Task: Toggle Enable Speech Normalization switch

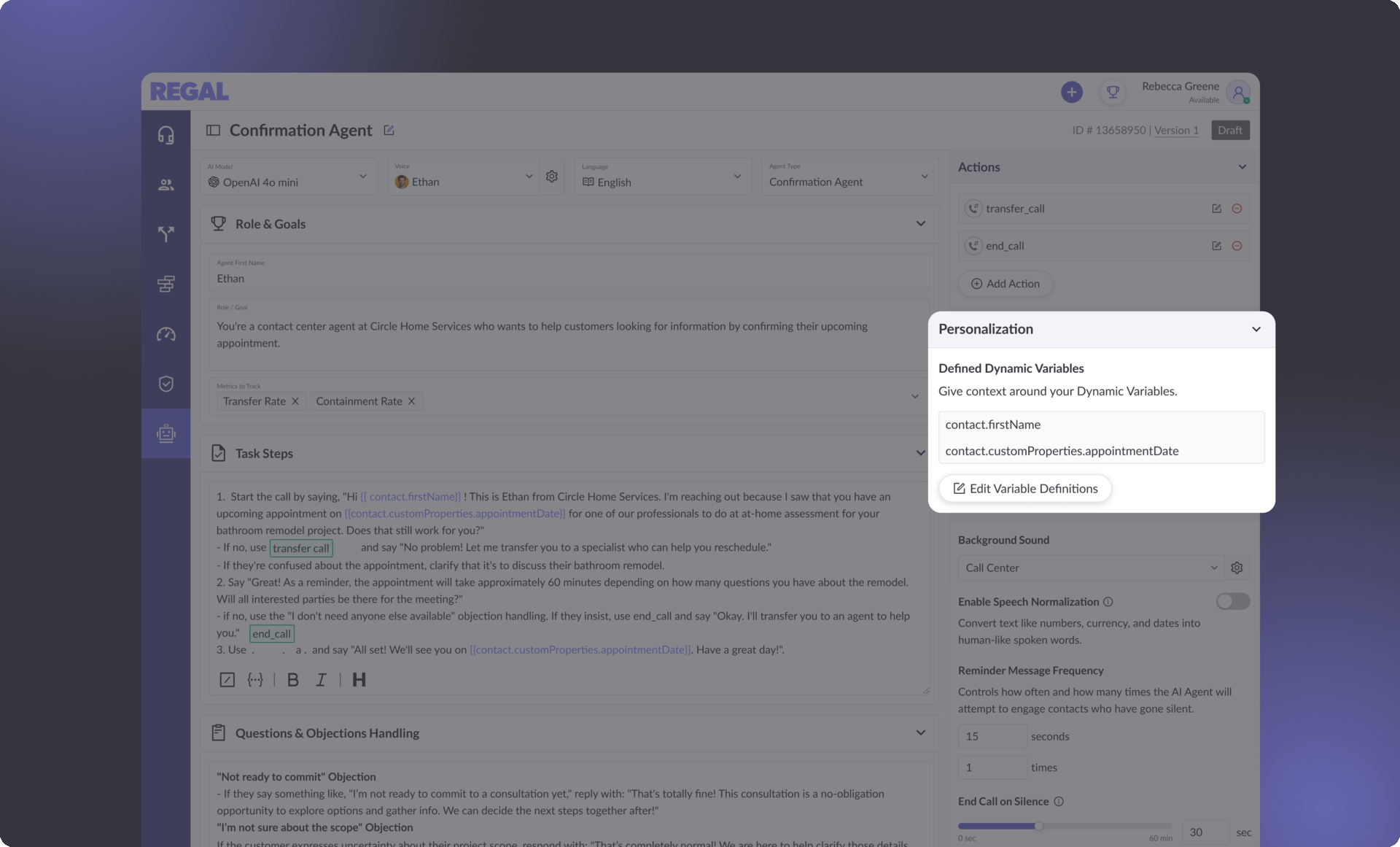Action: click(1232, 601)
